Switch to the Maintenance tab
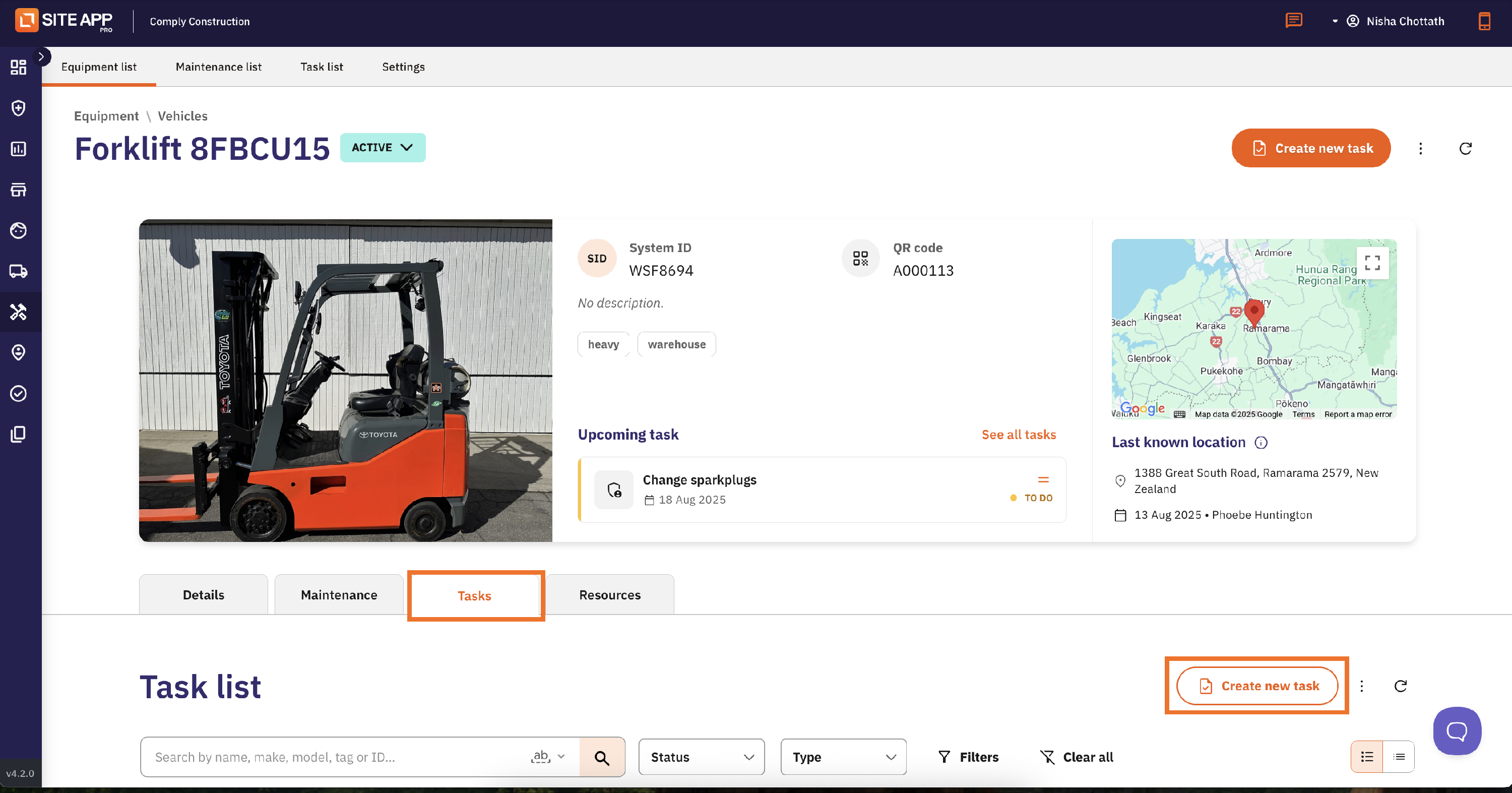Image resolution: width=1512 pixels, height=793 pixels. (x=339, y=594)
